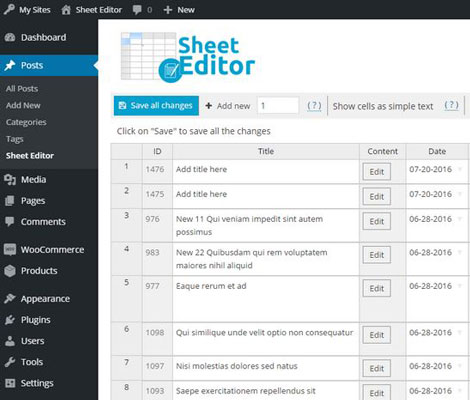The height and width of the screenshot is (400, 470).
Task: Click the Users person icon
Action: tap(10, 341)
